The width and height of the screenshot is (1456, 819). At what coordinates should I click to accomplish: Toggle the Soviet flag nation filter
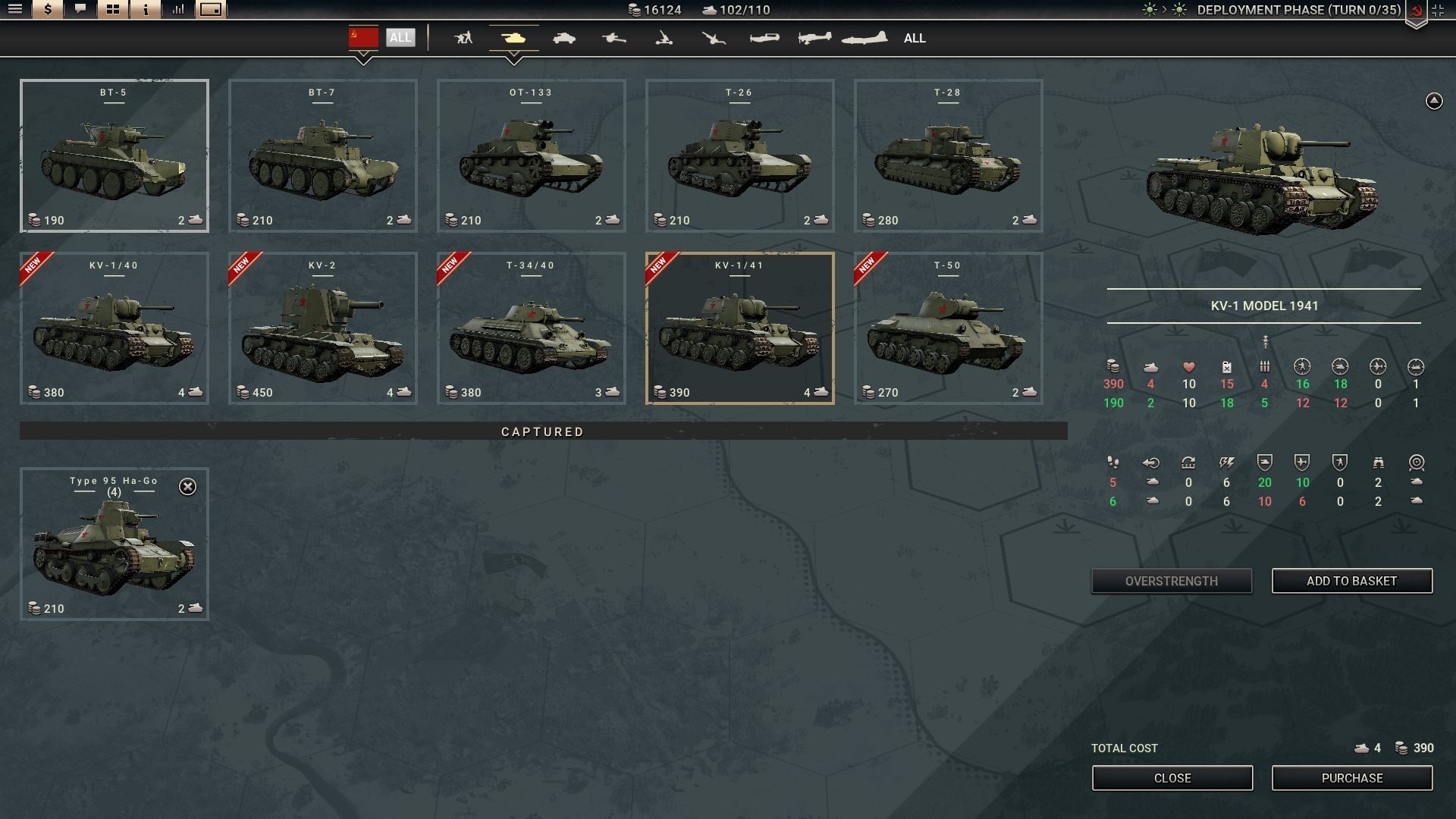pyautogui.click(x=363, y=37)
